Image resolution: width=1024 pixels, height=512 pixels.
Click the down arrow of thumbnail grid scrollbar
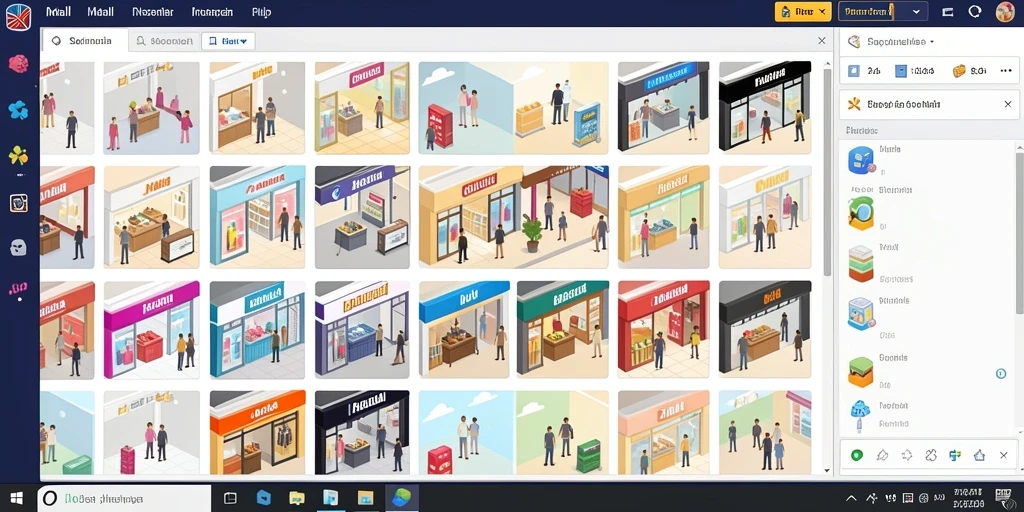pyautogui.click(x=827, y=470)
